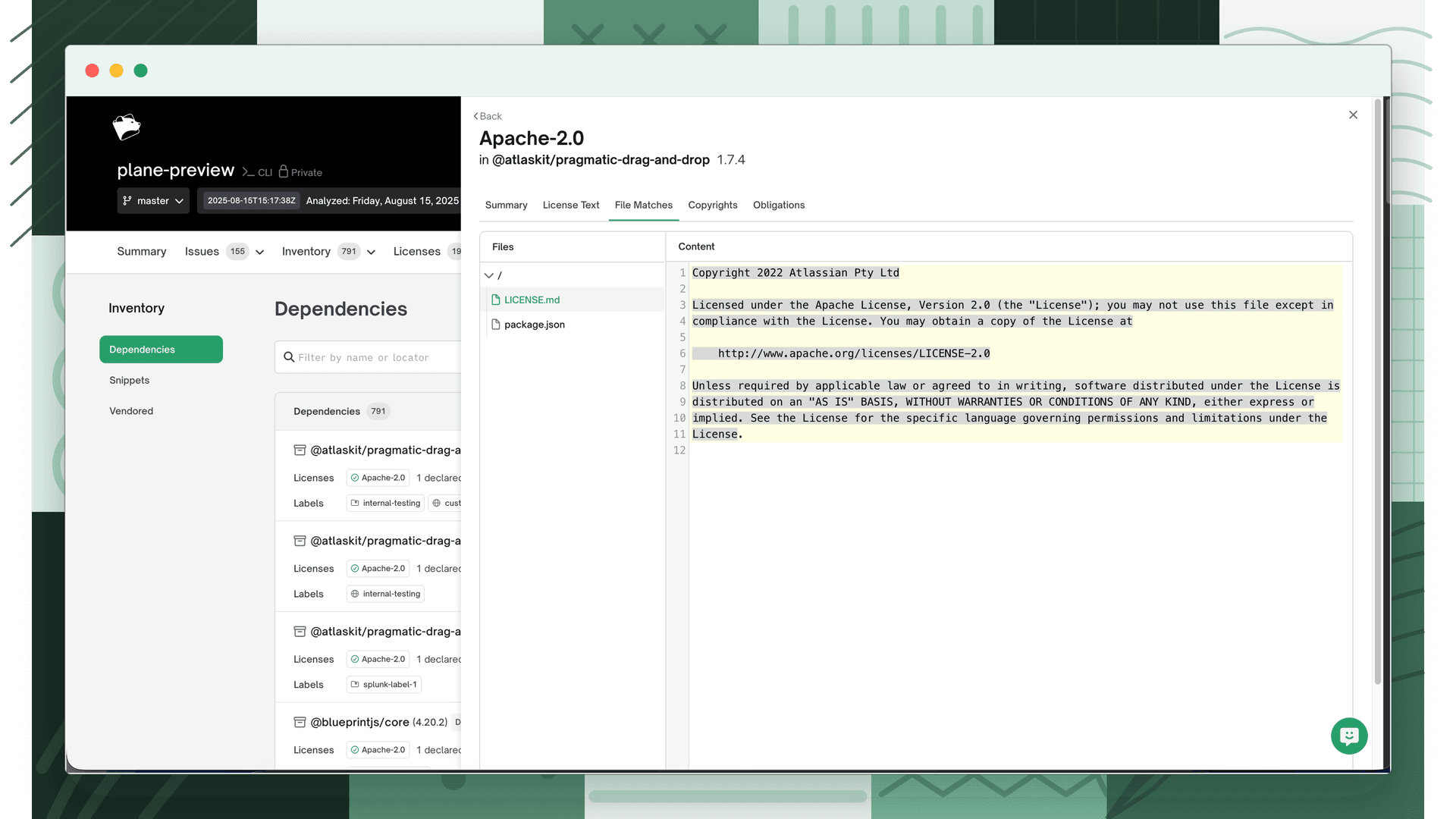This screenshot has height=819, width=1456.
Task: Expand the Issues menu chevron
Action: coord(260,252)
